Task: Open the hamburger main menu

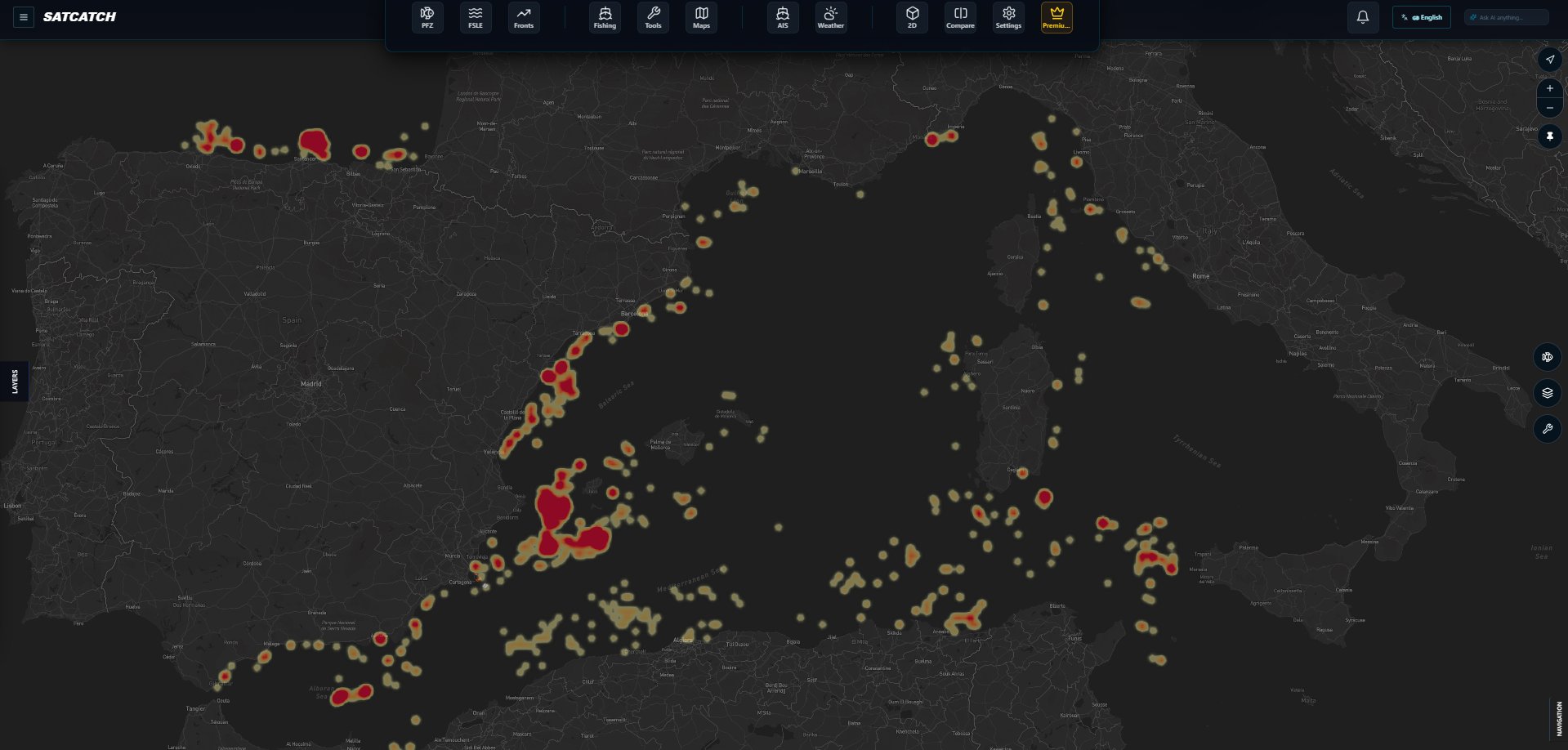Action: (24, 16)
